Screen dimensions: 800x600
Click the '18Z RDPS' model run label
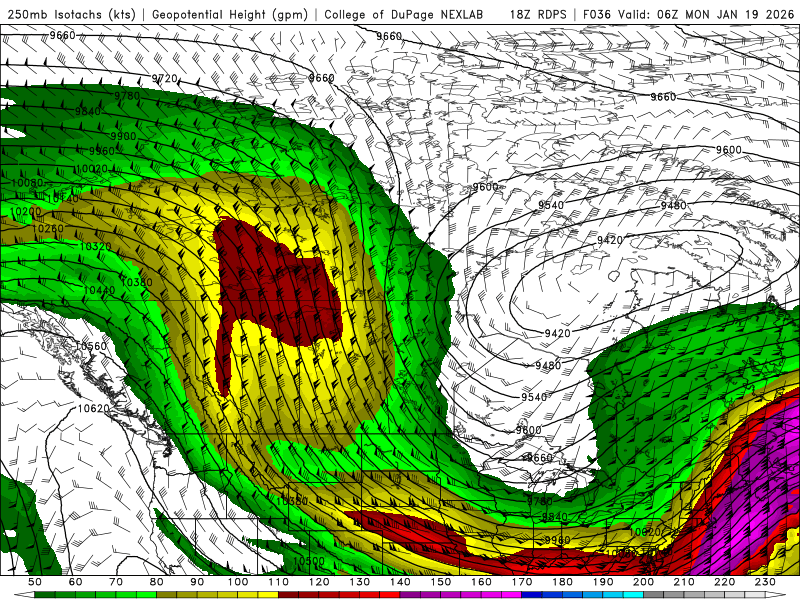(x=538, y=14)
